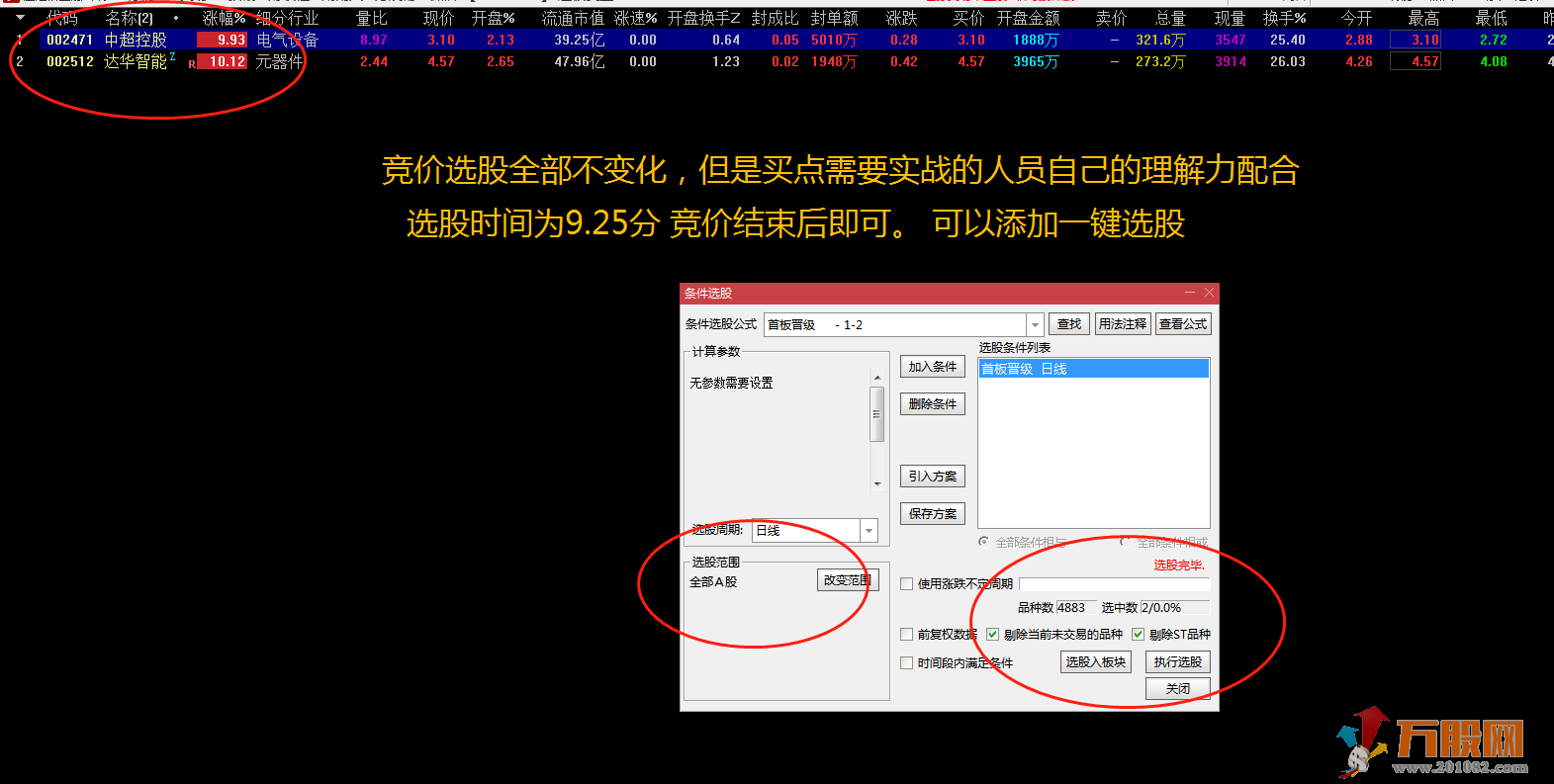Screen dimensions: 1554x784
Task: Sort by 现价 column header
Action: click(x=439, y=18)
